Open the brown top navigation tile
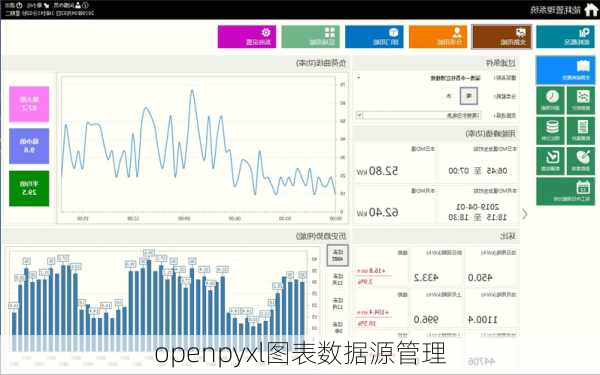600x375 pixels. 502,37
